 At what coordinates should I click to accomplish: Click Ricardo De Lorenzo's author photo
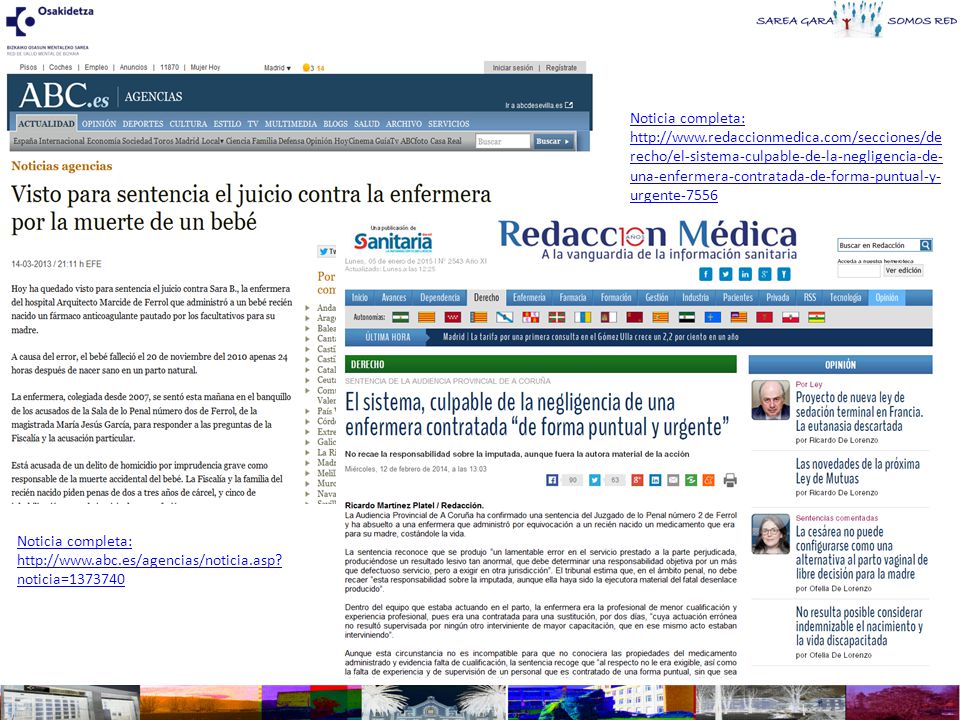pyautogui.click(x=770, y=400)
